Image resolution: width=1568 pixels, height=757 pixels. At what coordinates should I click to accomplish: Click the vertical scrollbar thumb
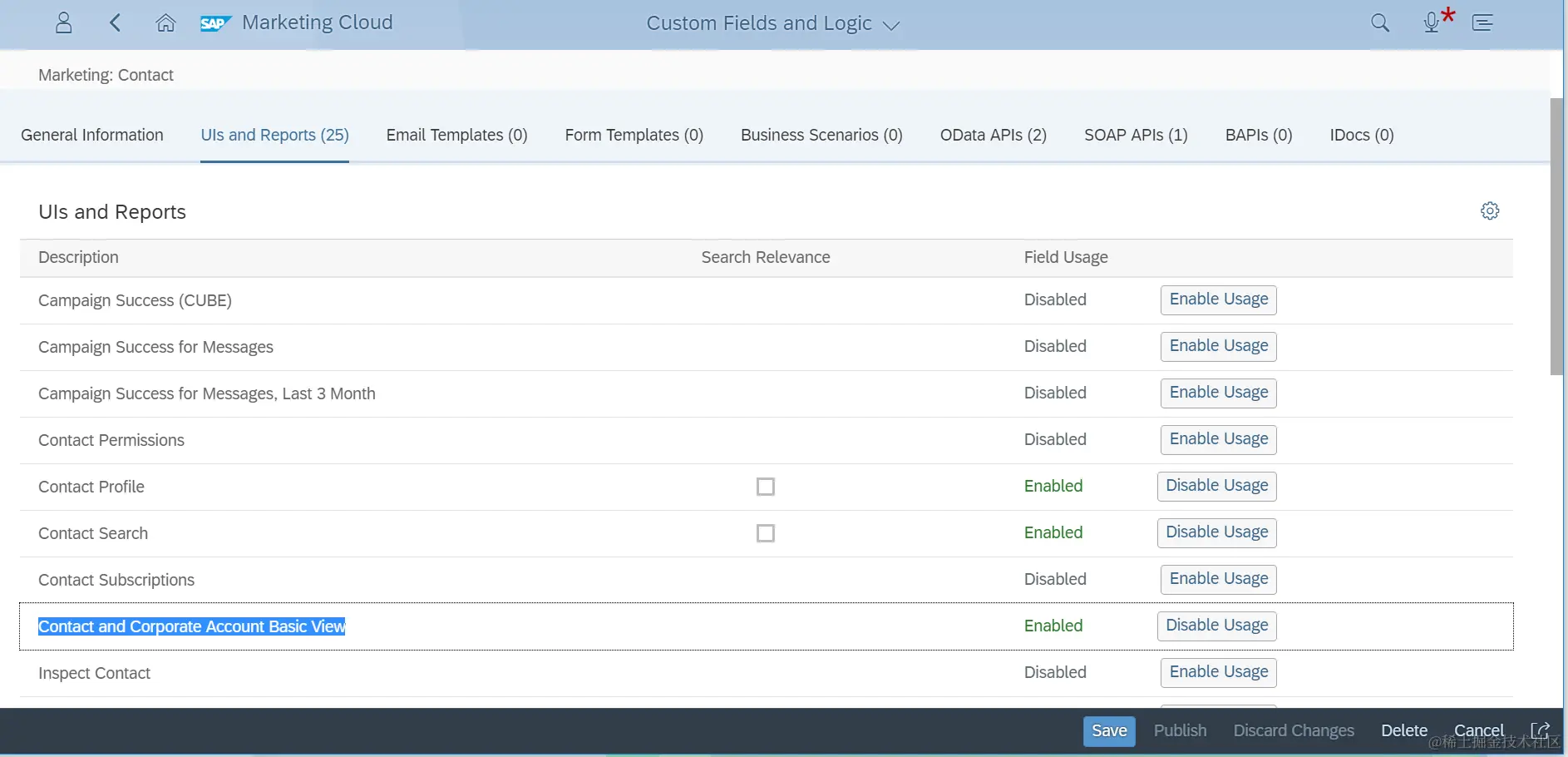pyautogui.click(x=1557, y=236)
